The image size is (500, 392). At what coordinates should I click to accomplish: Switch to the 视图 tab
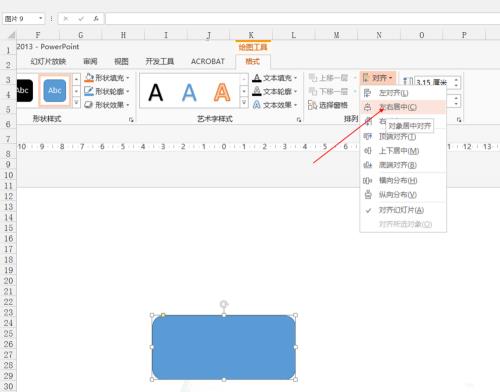coord(121,61)
